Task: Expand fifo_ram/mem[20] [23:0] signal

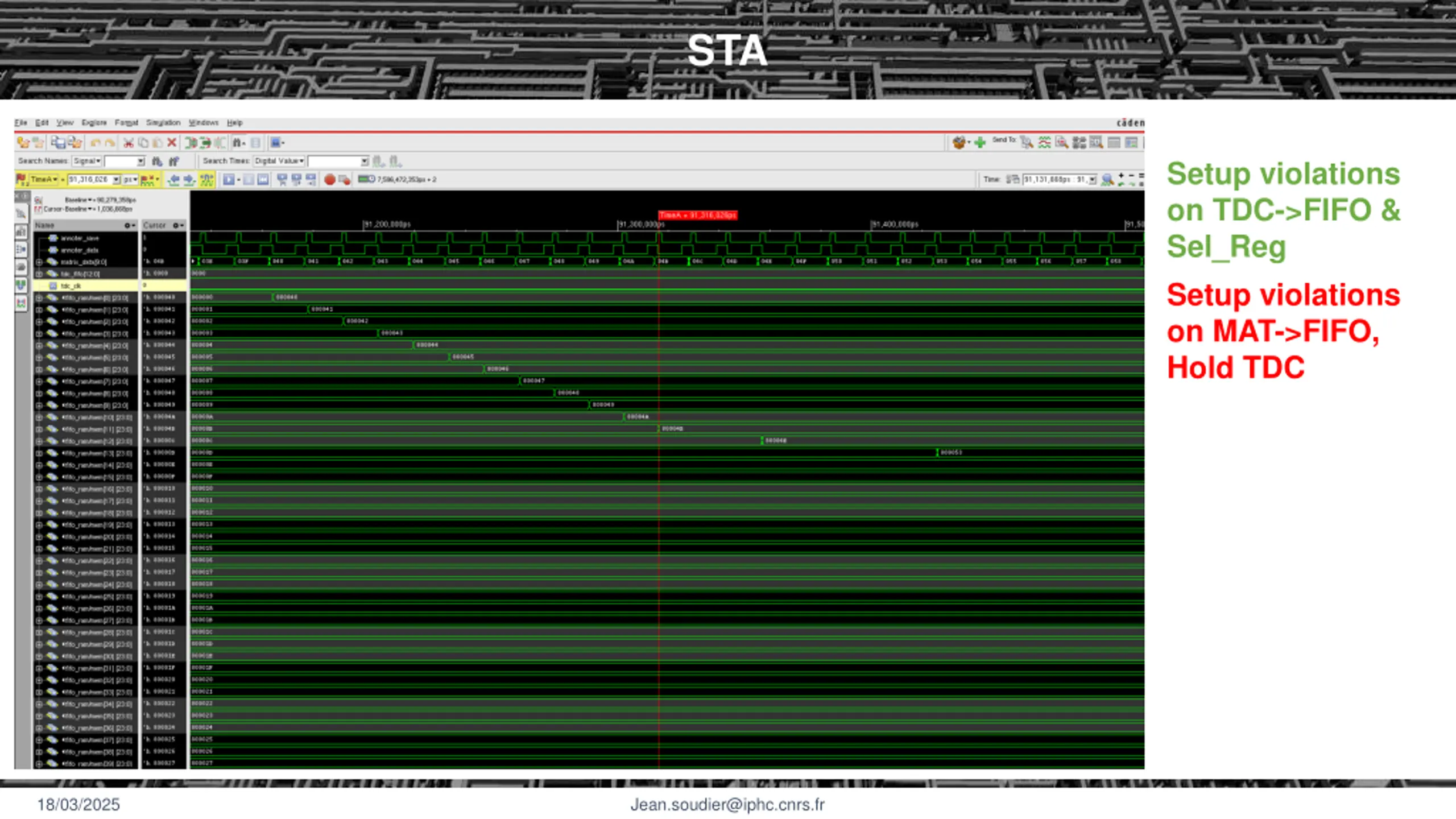Action: coord(39,537)
